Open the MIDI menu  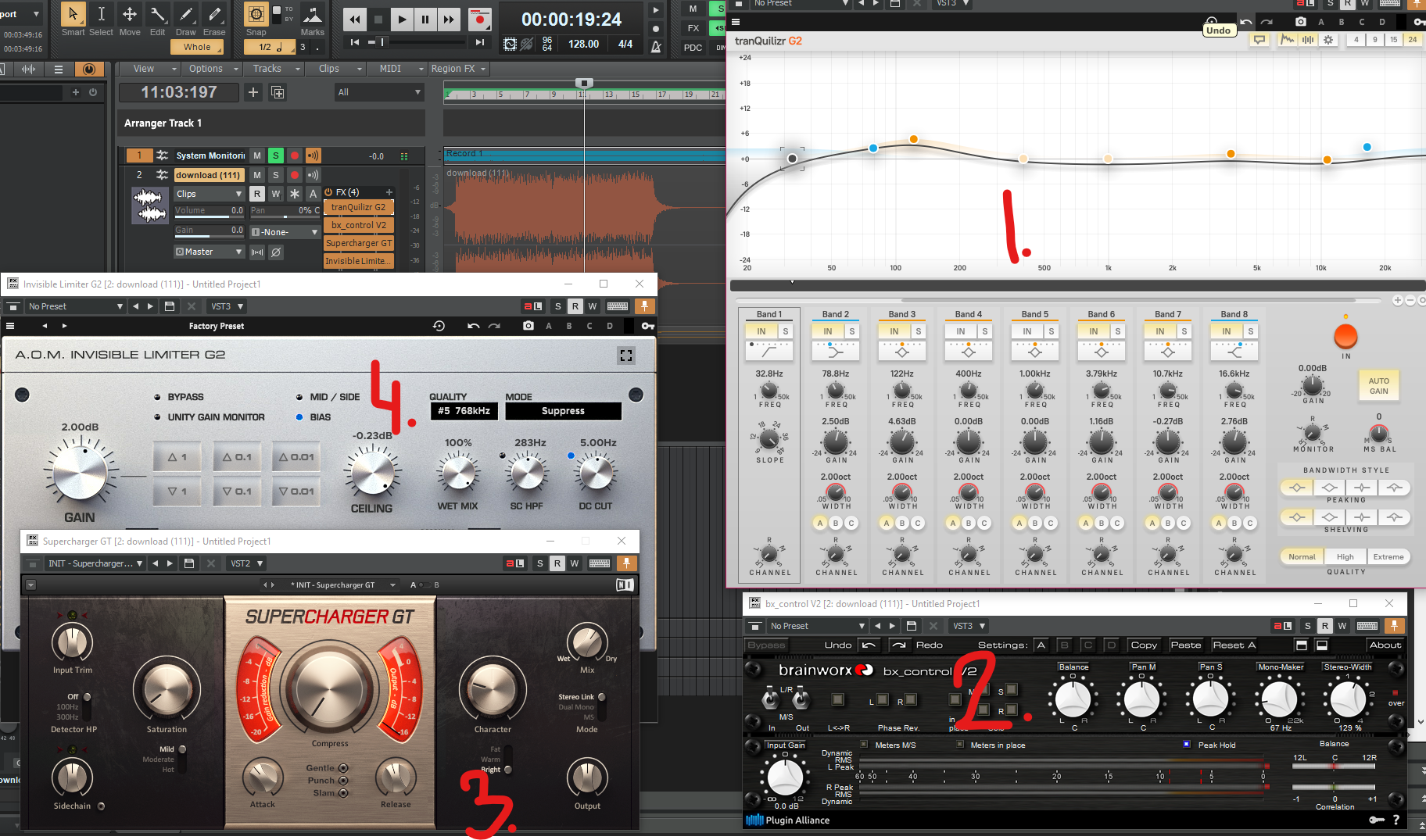click(396, 69)
